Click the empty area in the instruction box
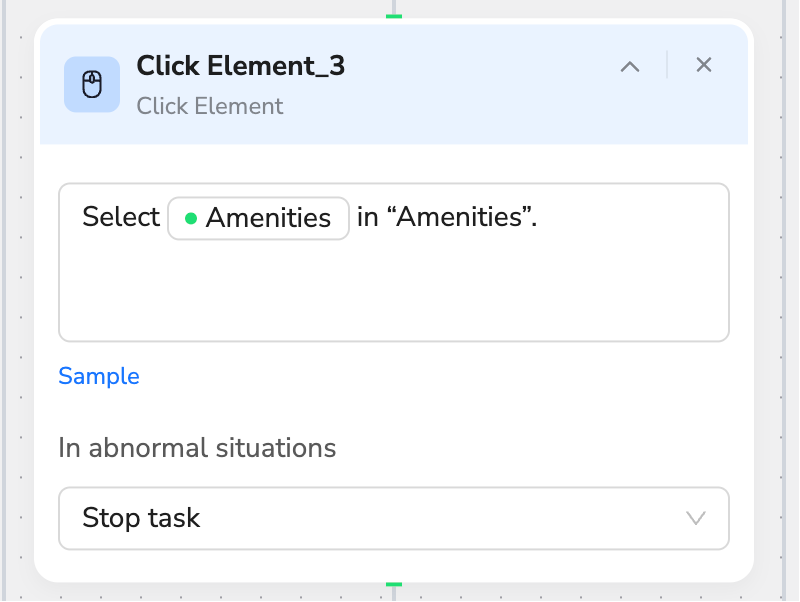 click(393, 291)
